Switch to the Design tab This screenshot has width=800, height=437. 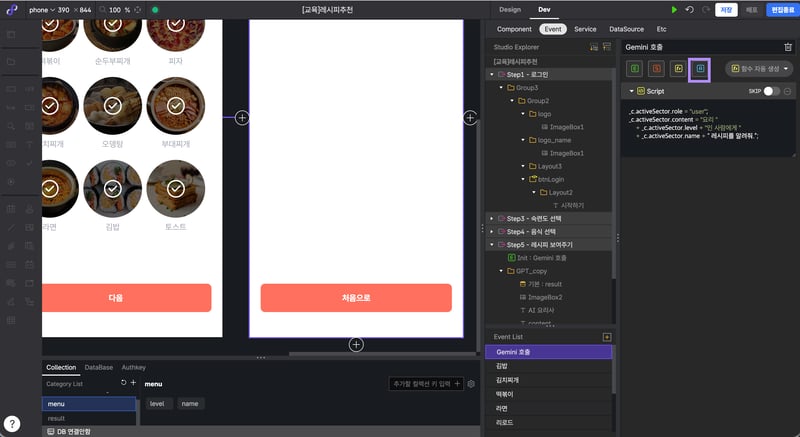tap(510, 10)
